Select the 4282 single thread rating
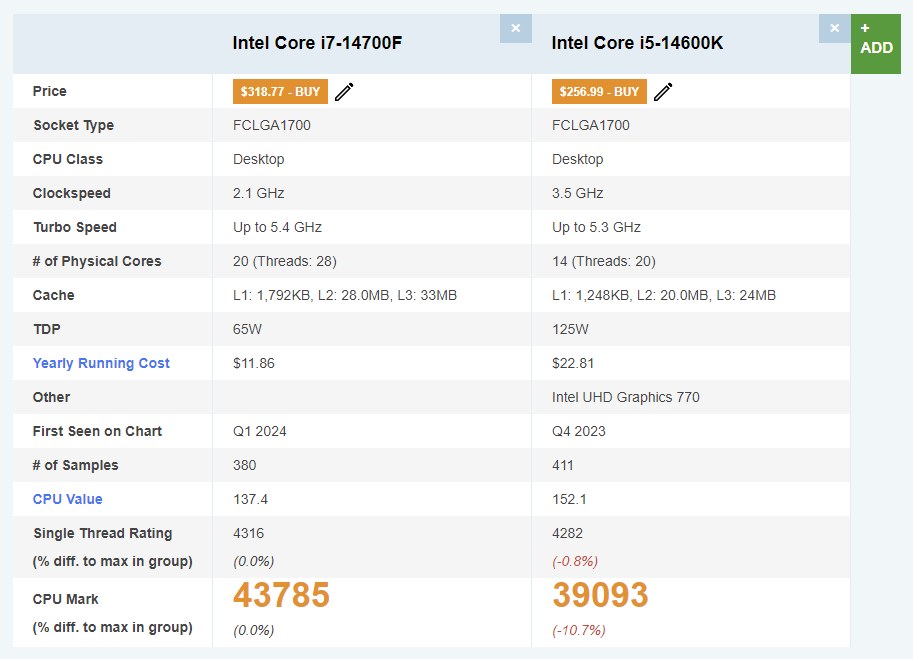 point(567,533)
